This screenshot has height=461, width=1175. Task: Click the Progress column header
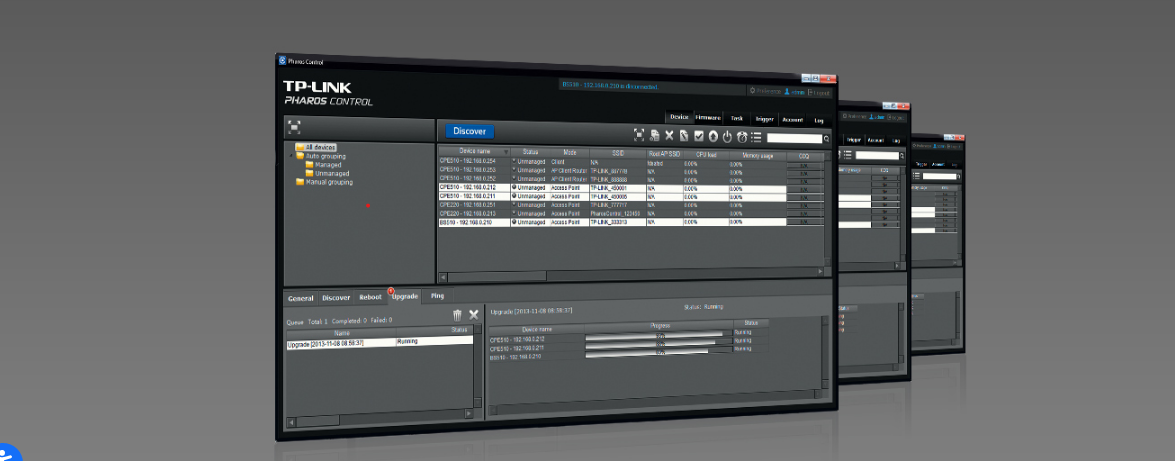point(659,325)
